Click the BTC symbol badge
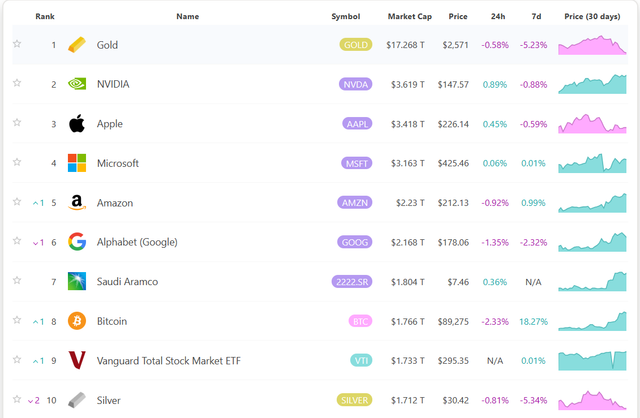Screen dimensions: 640x418 [x=360, y=321]
